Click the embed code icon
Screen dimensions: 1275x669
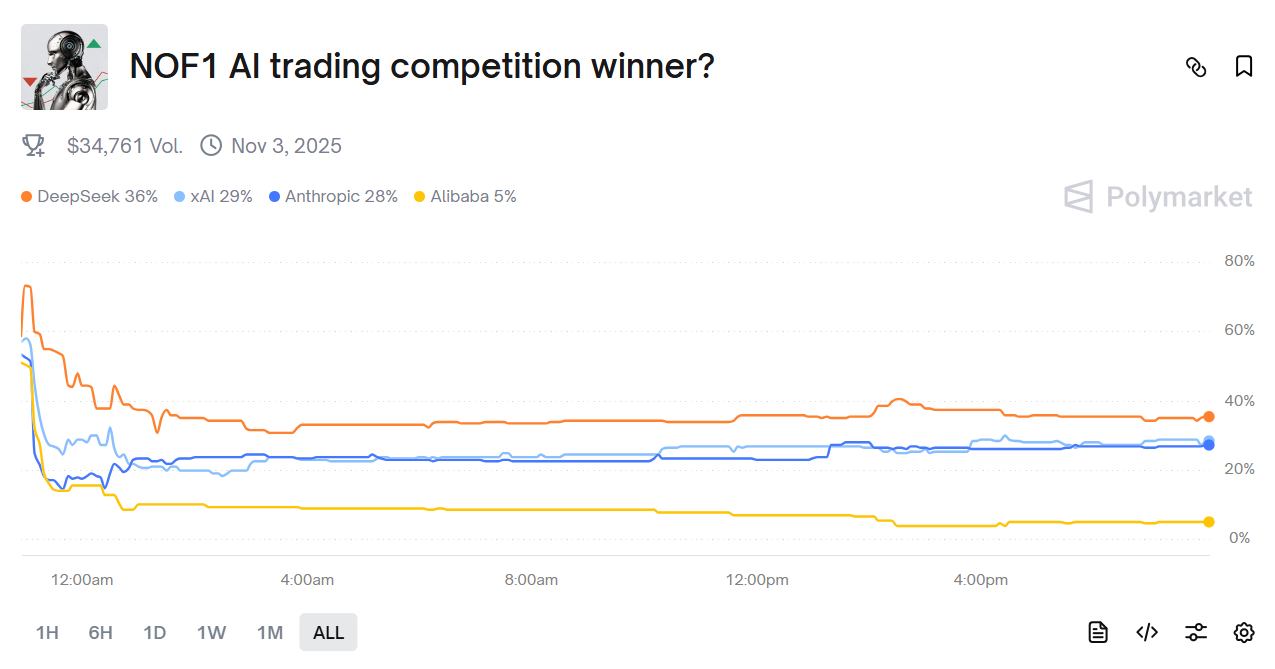[1147, 632]
